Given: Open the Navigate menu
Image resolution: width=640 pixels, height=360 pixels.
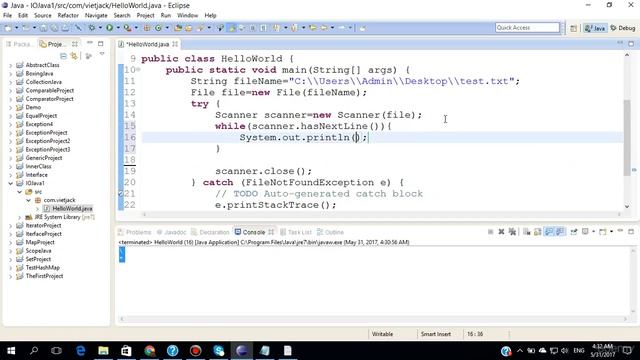Looking at the screenshot, I should tap(96, 16).
